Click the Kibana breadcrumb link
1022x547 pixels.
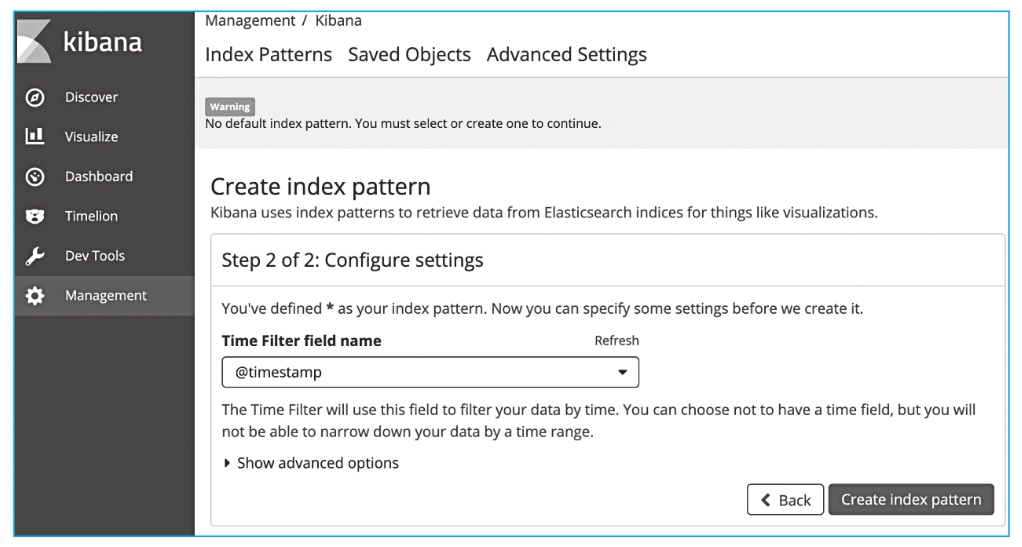pos(338,20)
